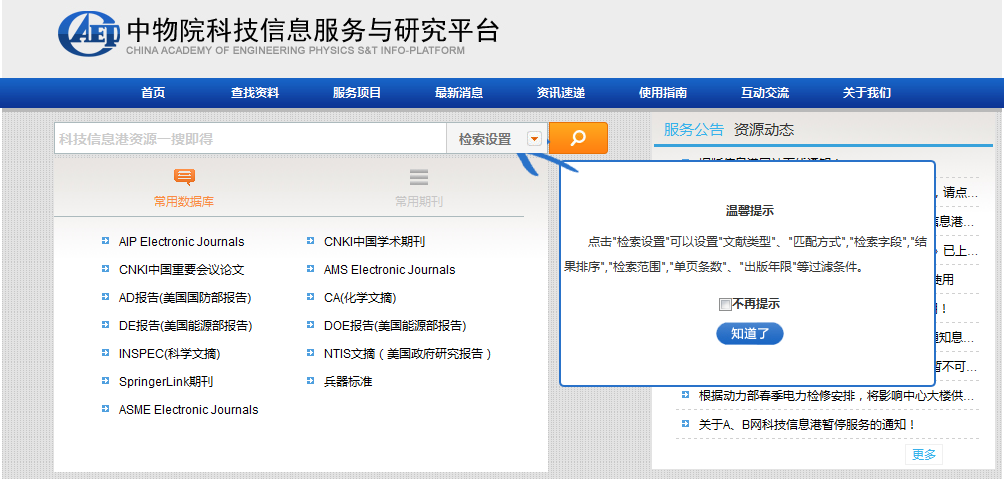Dismiss the tip with the 知道了 button

(750, 334)
